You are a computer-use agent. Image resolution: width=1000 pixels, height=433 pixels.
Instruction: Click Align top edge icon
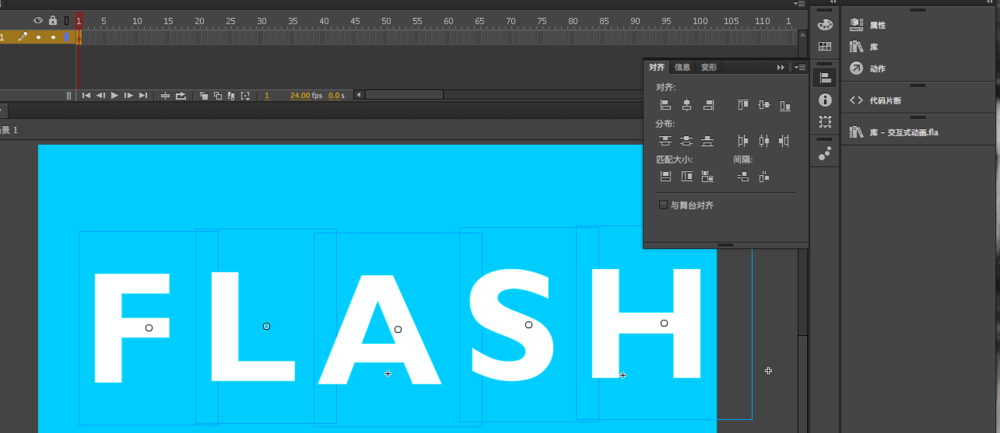pos(743,105)
